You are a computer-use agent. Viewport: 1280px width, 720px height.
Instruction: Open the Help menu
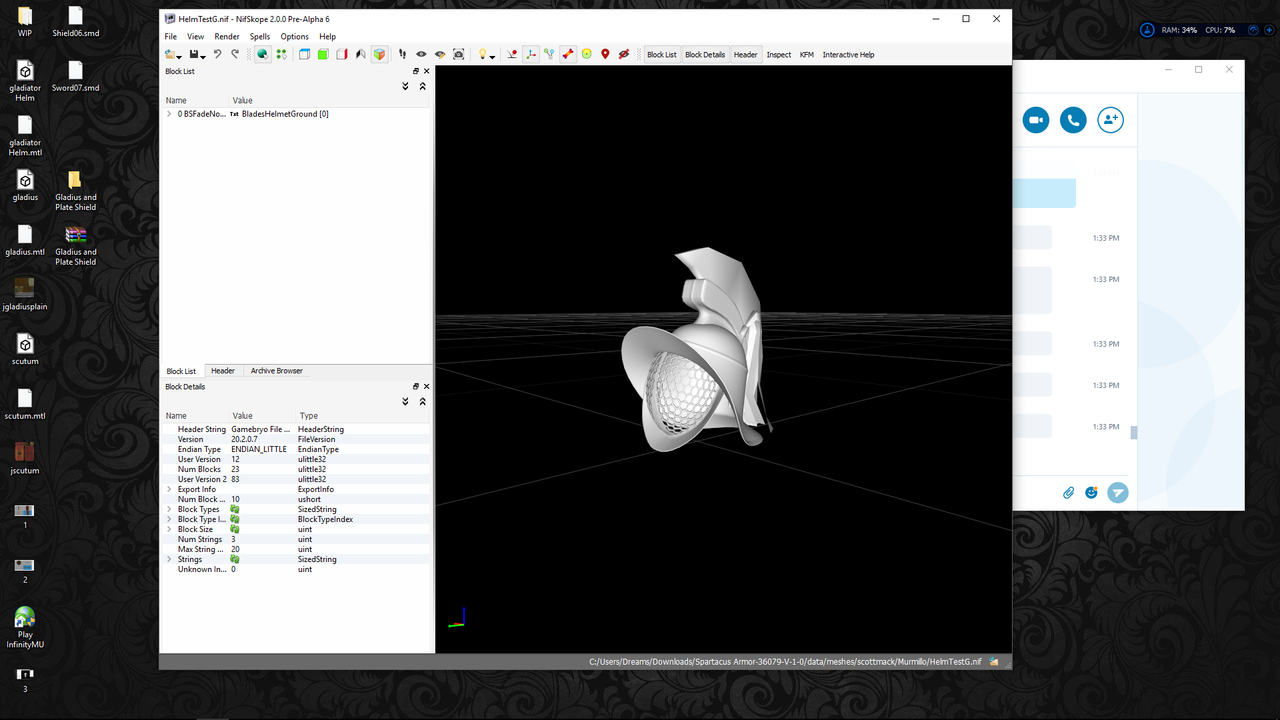(328, 36)
